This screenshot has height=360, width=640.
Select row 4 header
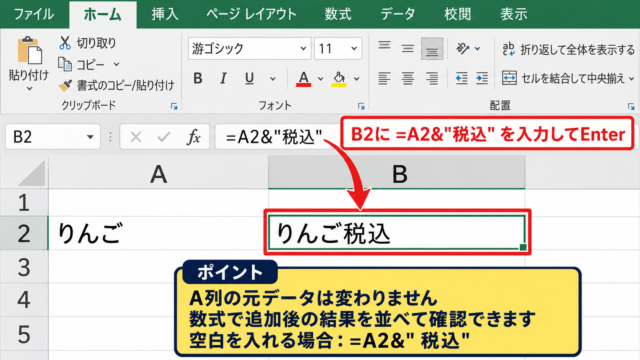tap(24, 300)
